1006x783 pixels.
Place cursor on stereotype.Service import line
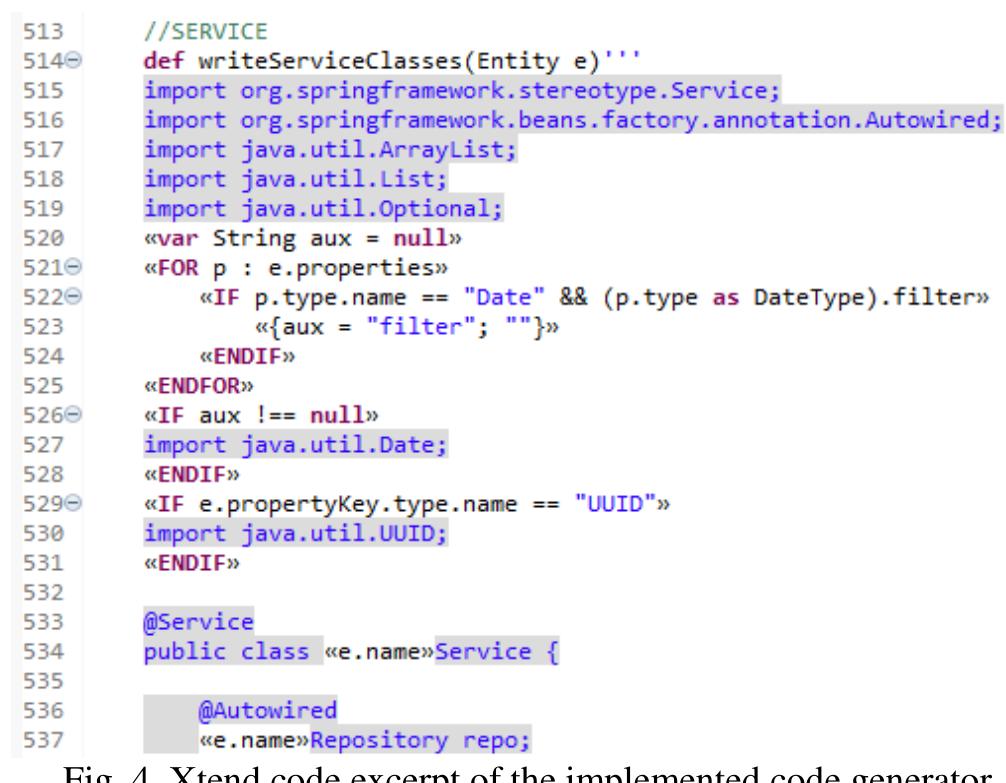pos(462,90)
